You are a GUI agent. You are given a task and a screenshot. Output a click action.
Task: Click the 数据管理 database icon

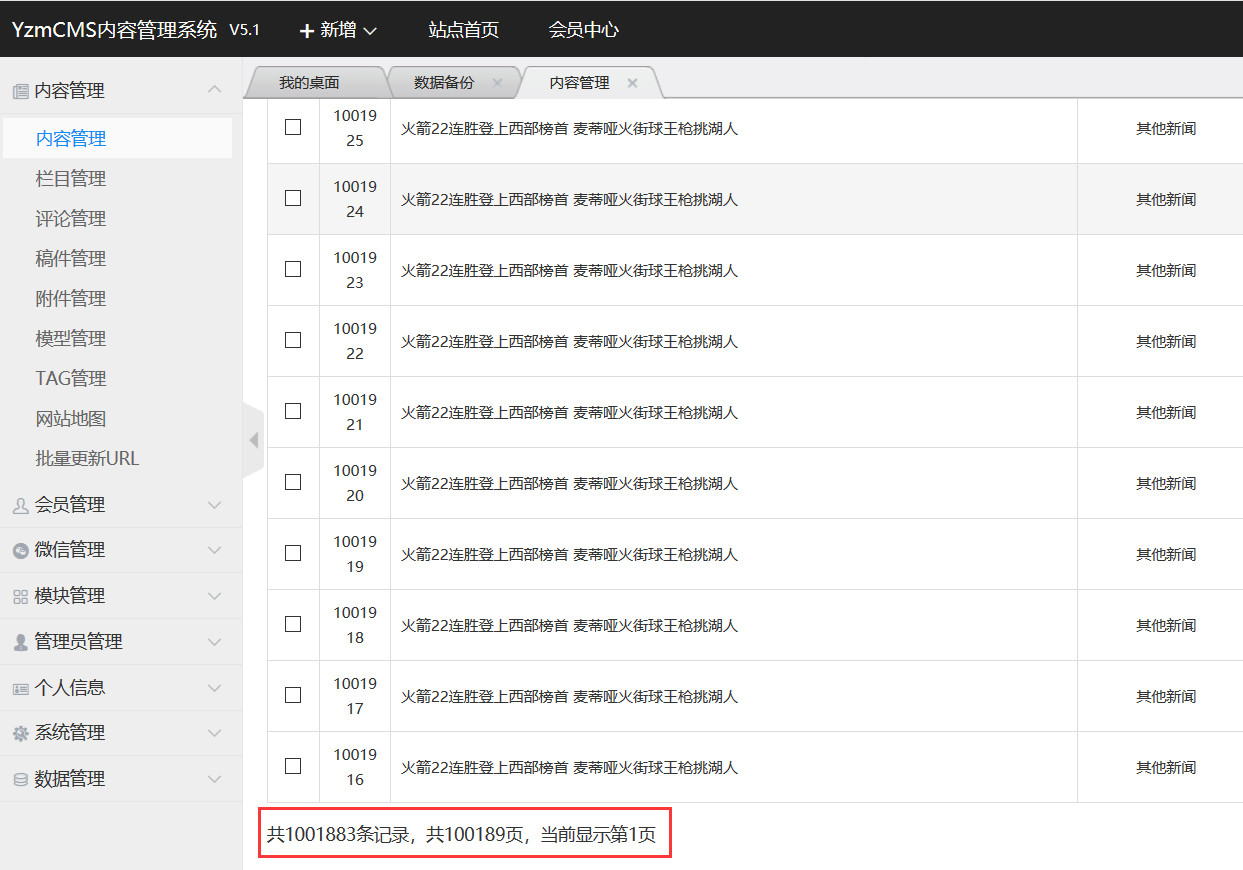[20, 780]
